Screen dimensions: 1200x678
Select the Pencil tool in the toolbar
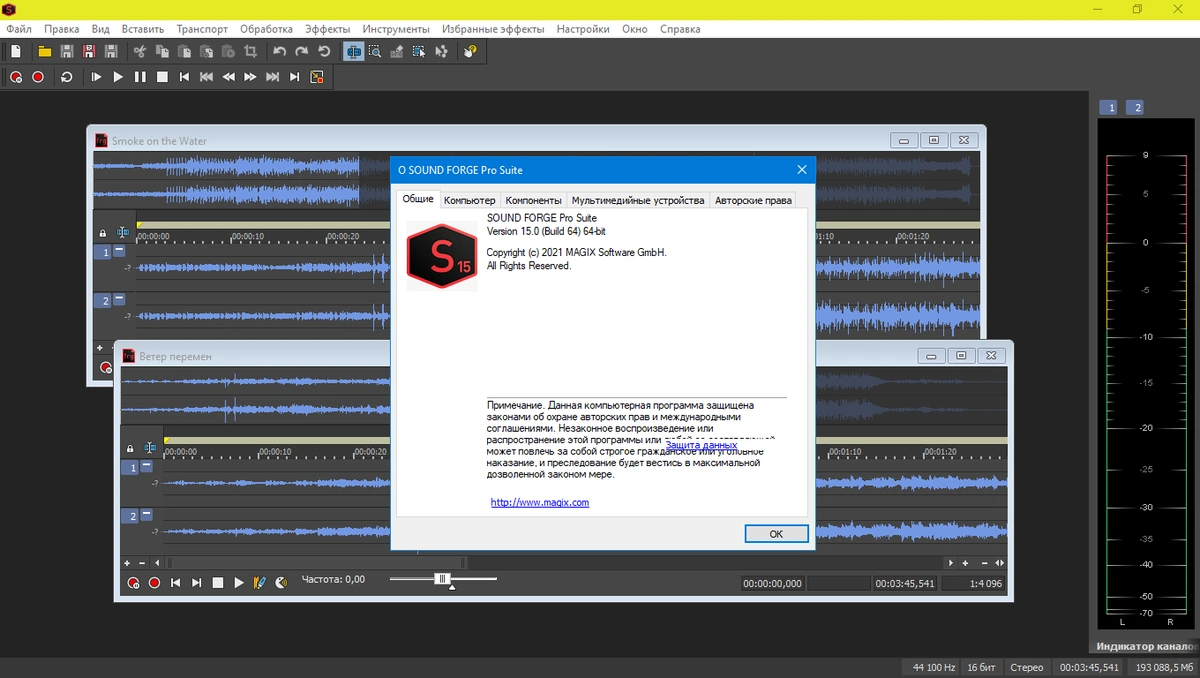click(x=398, y=51)
